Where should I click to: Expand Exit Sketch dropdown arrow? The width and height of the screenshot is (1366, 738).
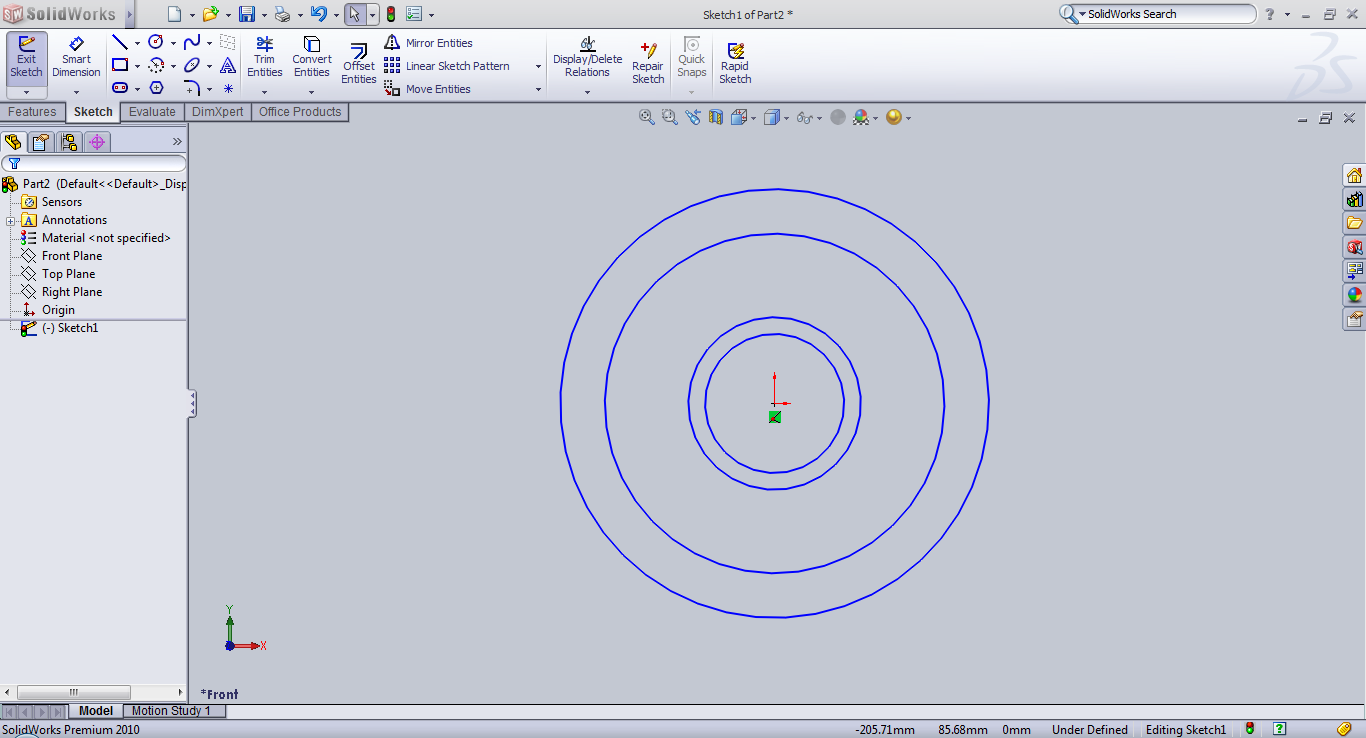point(26,92)
